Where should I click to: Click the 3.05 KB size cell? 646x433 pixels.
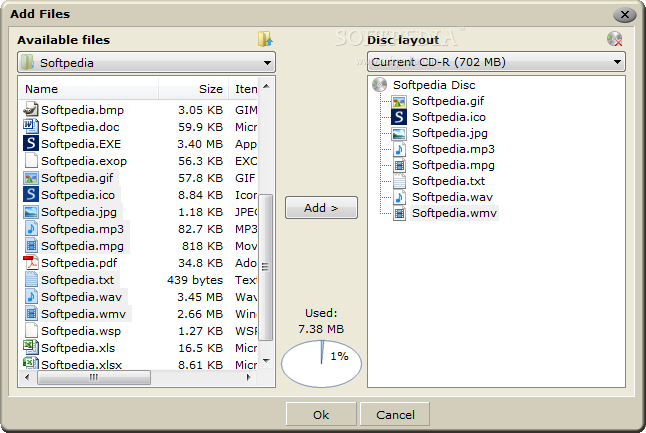point(200,110)
